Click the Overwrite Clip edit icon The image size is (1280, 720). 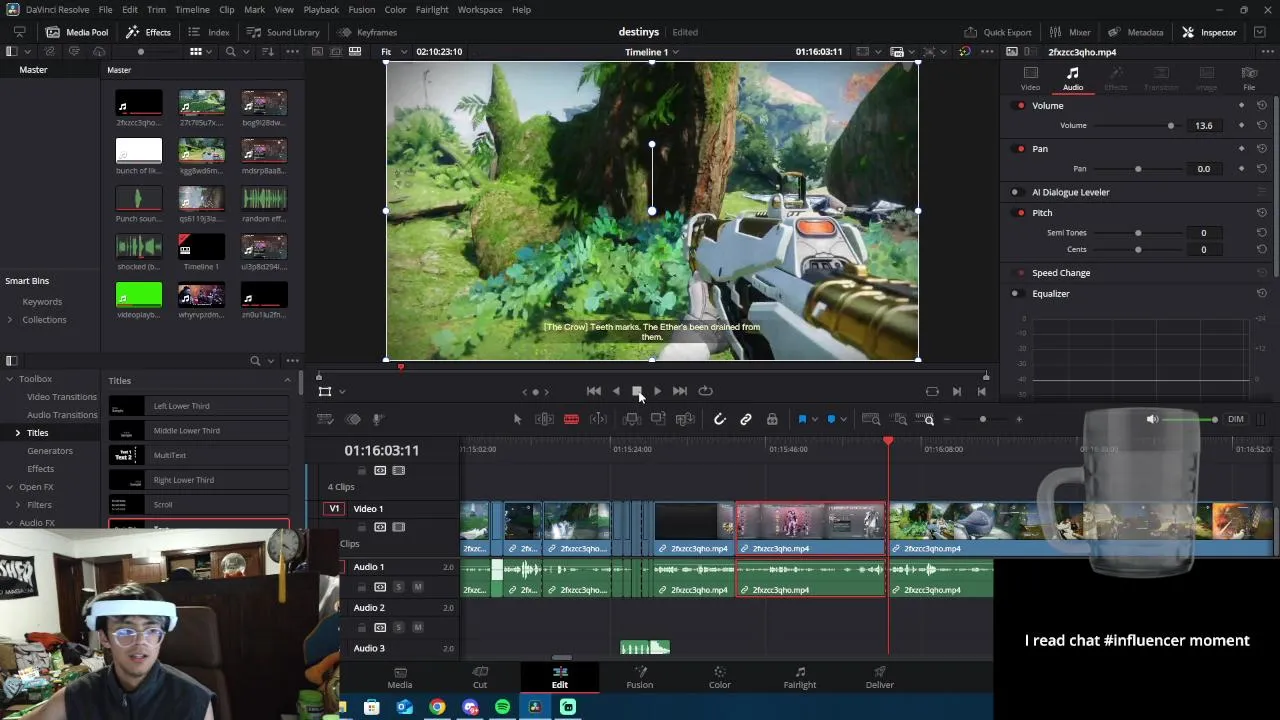tap(658, 420)
